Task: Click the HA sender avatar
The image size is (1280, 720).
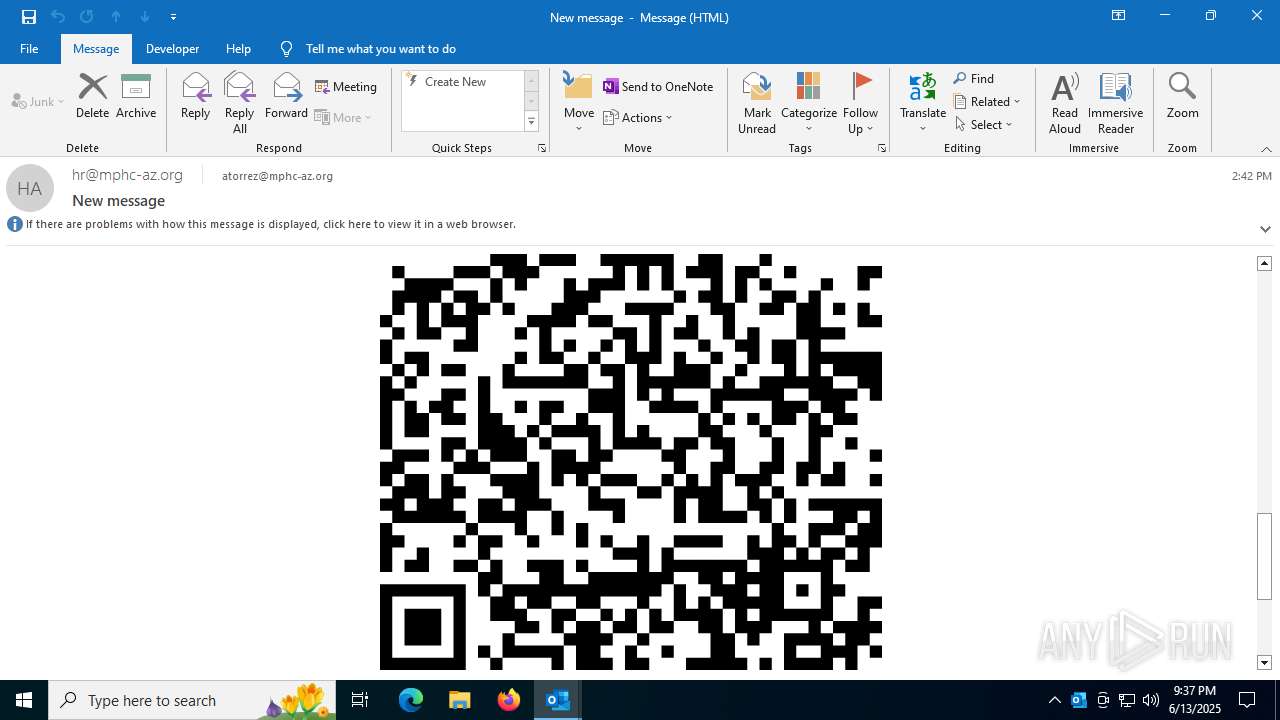Action: tap(30, 188)
